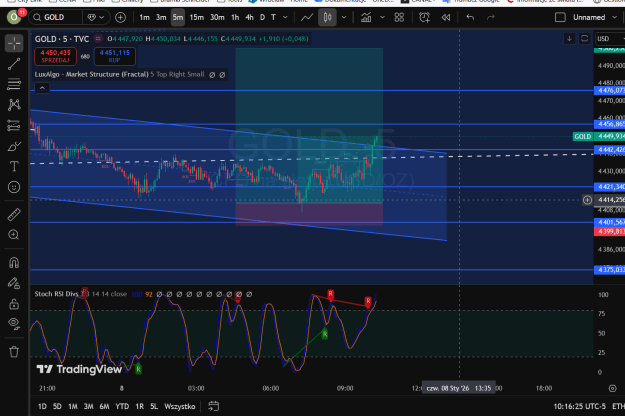Toggle ETH extended session in bottom bar
Viewport: 625px width, 416px height.
pyautogui.click(x=618, y=406)
